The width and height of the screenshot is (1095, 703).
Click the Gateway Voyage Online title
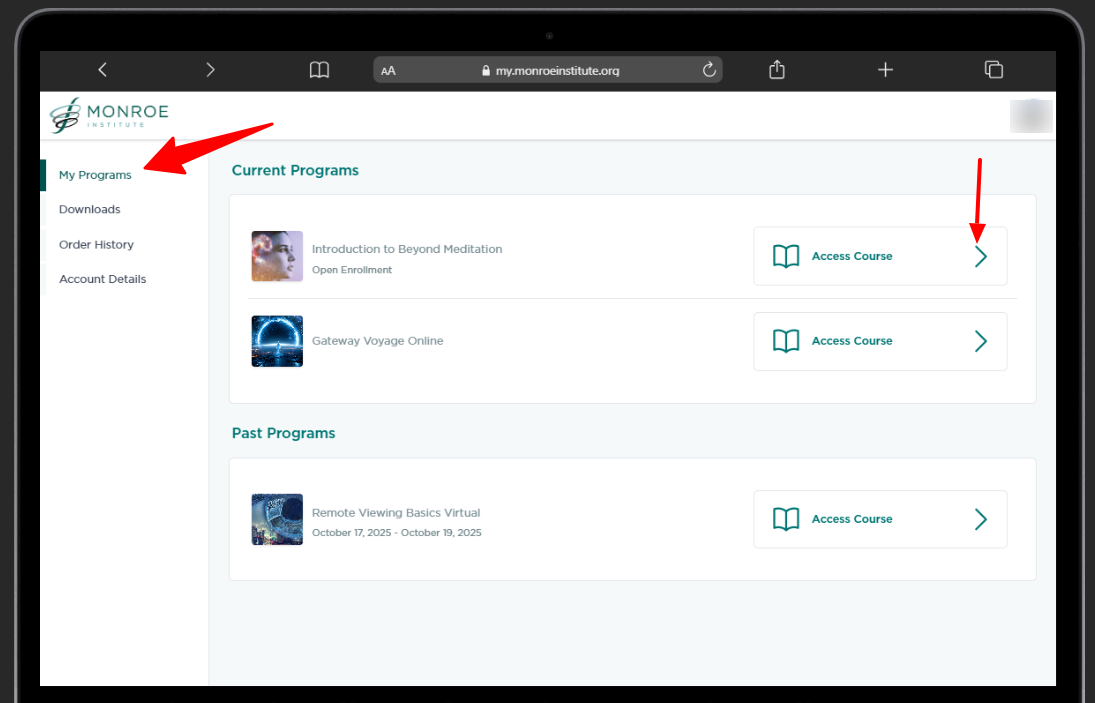(377, 341)
